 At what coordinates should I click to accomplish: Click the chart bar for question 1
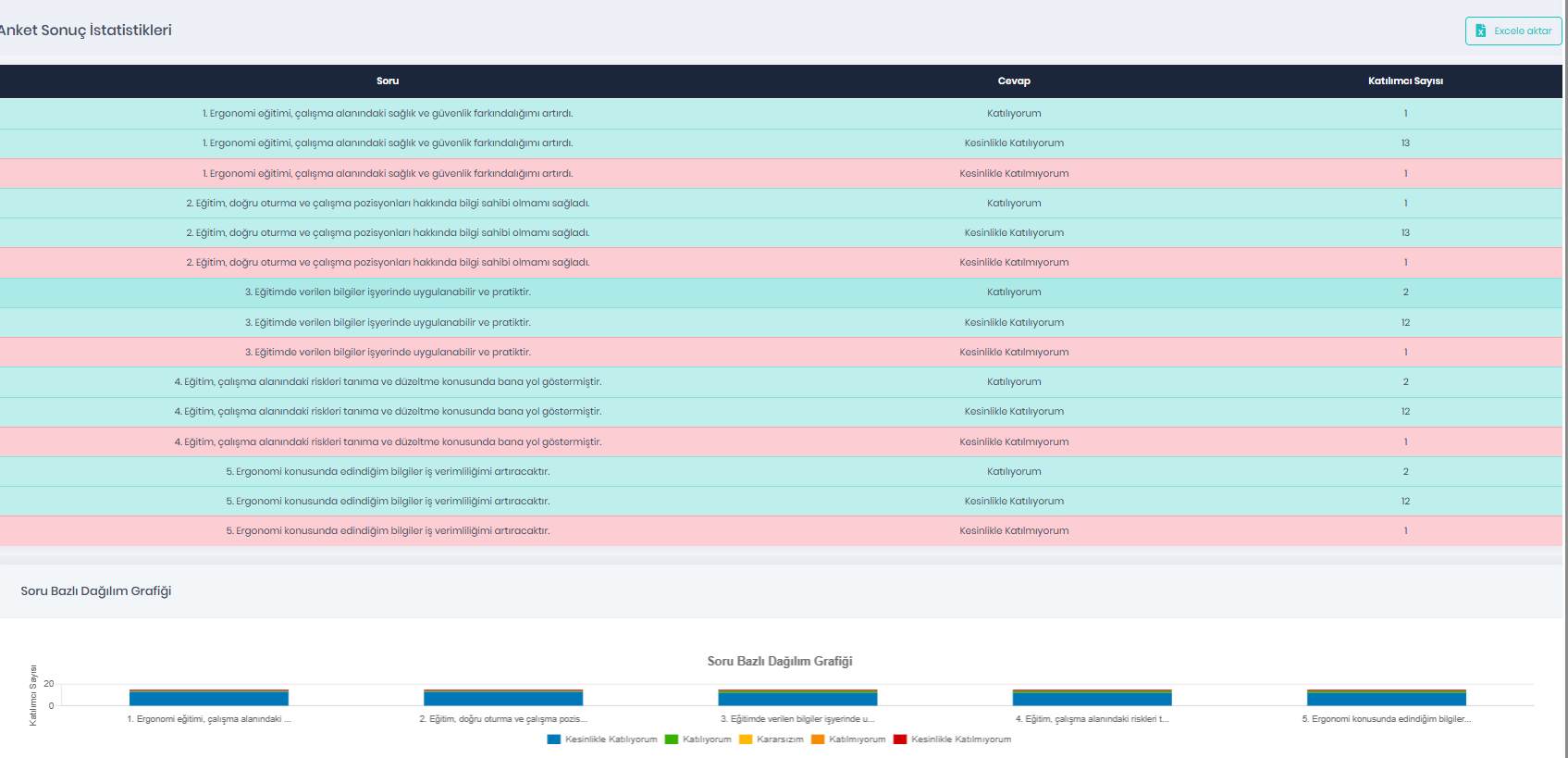coord(209,699)
